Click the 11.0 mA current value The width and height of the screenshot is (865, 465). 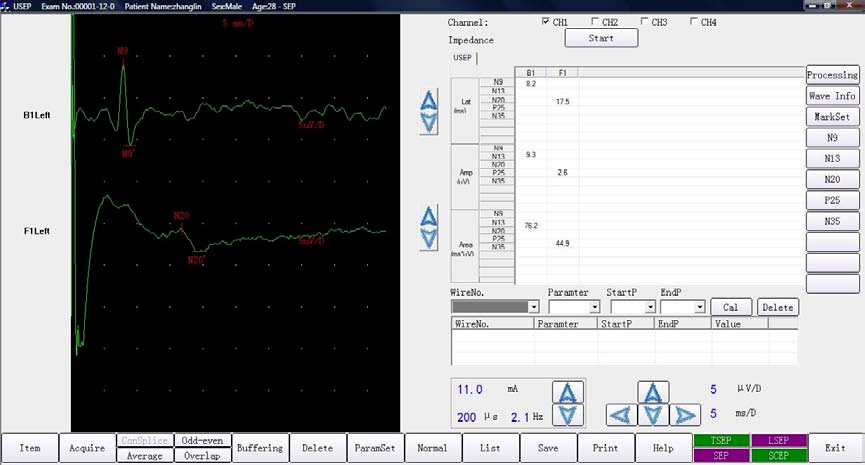click(x=469, y=390)
